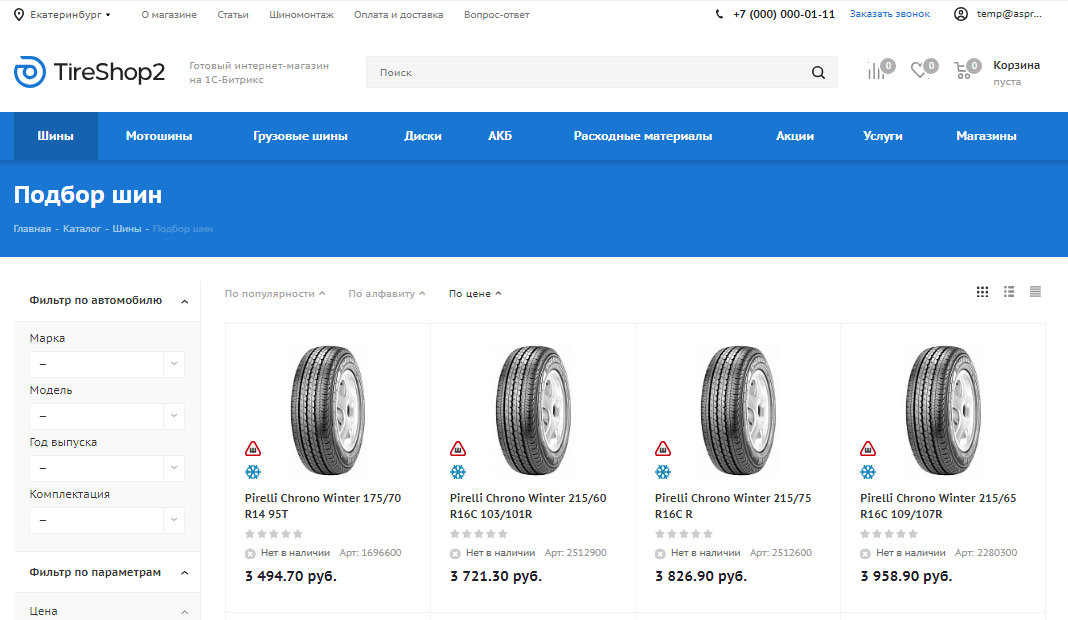Screen dimensions: 1068x620
Task: Collapse Фильтр по параметрам section
Action: [185, 573]
